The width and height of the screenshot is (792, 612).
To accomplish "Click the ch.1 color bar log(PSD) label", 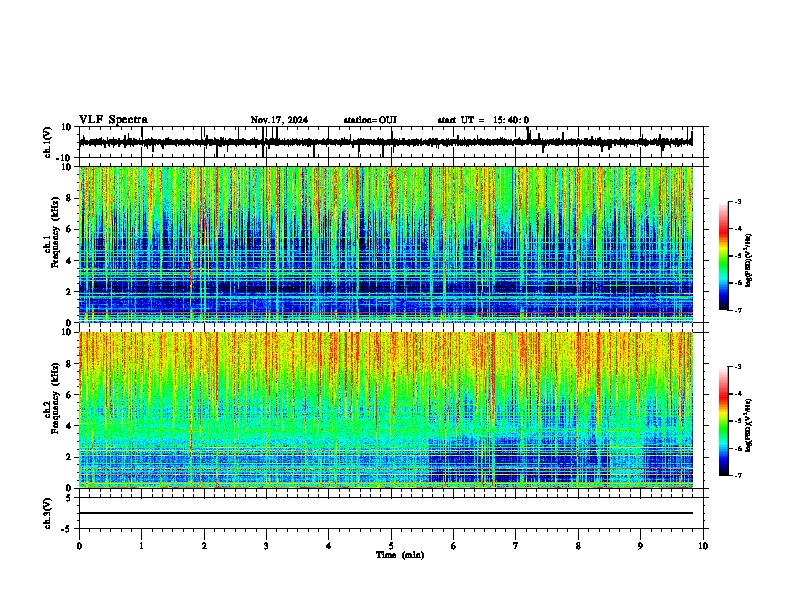I will pos(749,261).
